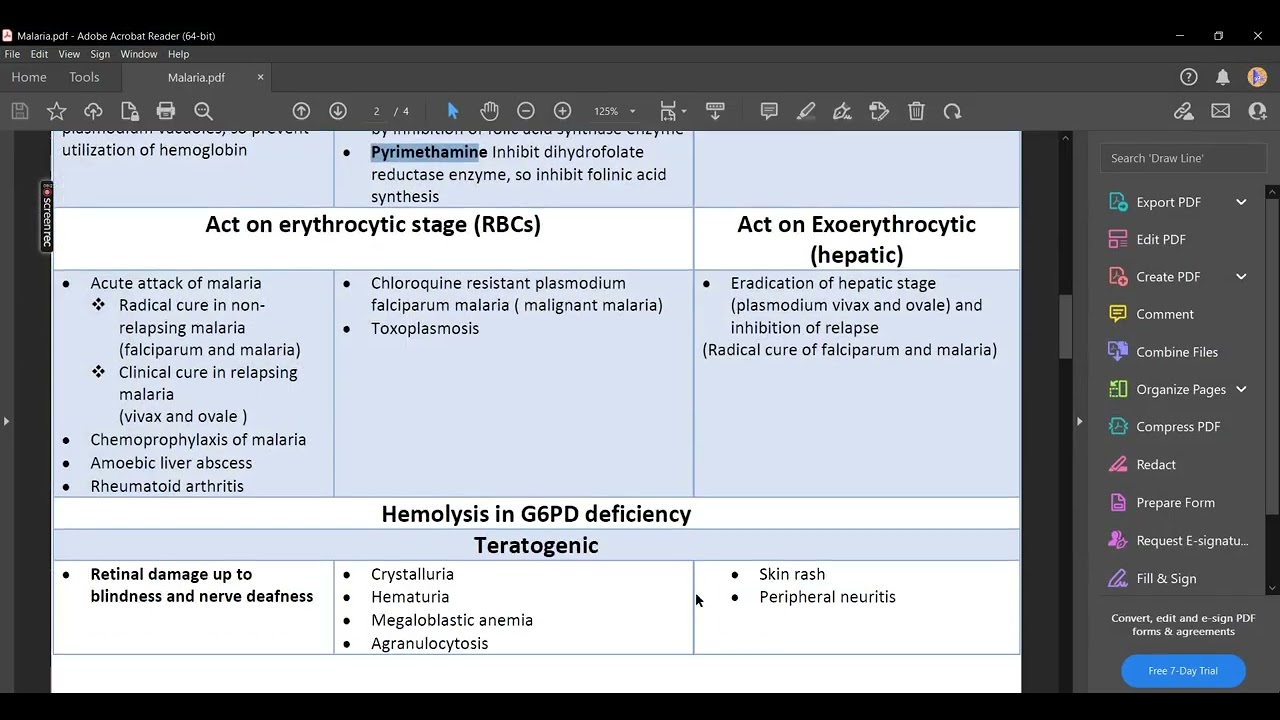1280x720 pixels.
Task: Click the screenrec recorder side tab
Action: point(46,216)
